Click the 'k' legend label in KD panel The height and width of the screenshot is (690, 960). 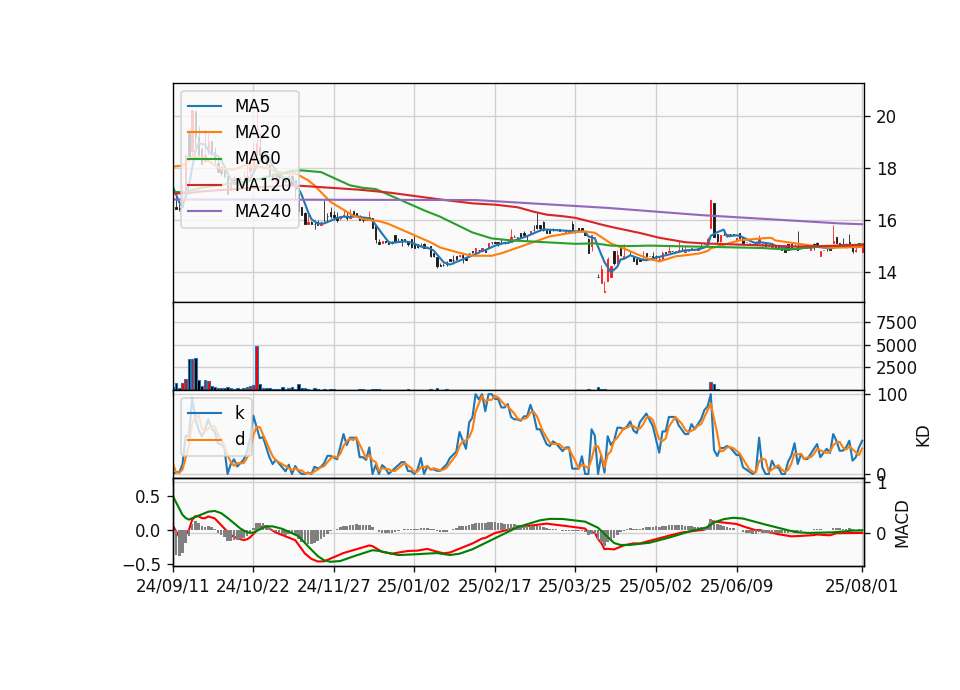[239, 413]
